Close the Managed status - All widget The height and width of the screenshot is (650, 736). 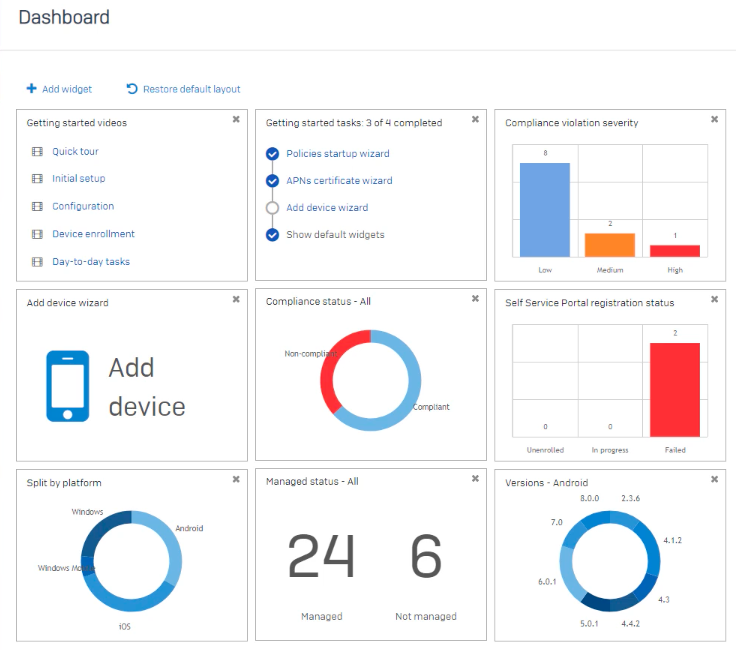click(475, 478)
